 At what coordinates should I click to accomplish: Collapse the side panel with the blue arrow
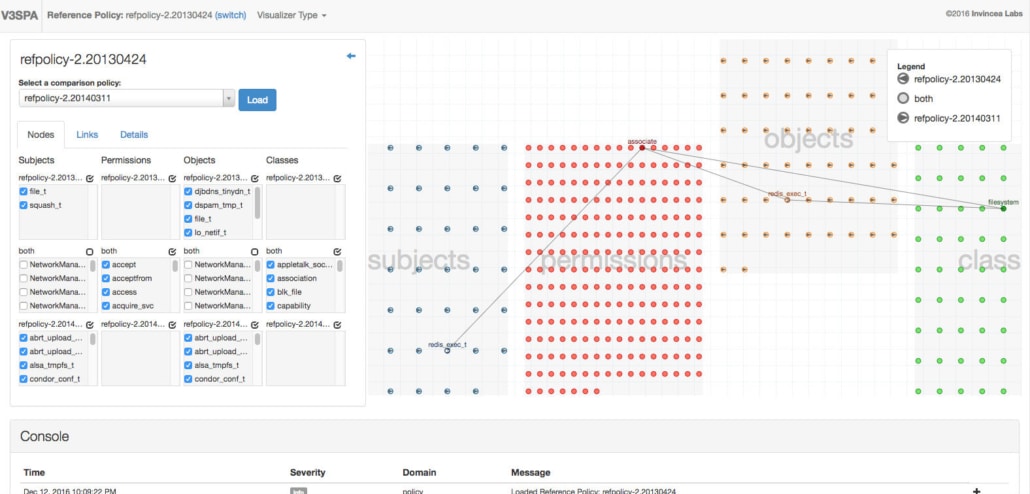tap(351, 56)
